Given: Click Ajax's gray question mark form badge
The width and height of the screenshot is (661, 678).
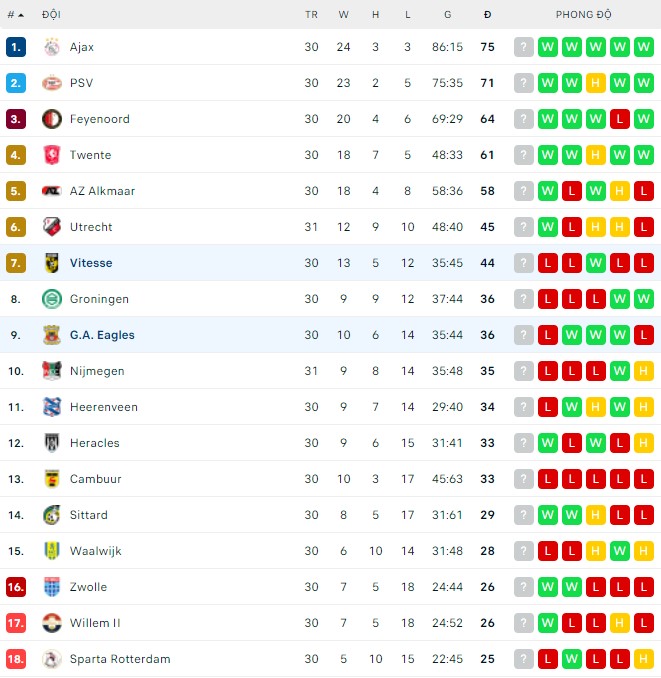Looking at the screenshot, I should pyautogui.click(x=524, y=47).
